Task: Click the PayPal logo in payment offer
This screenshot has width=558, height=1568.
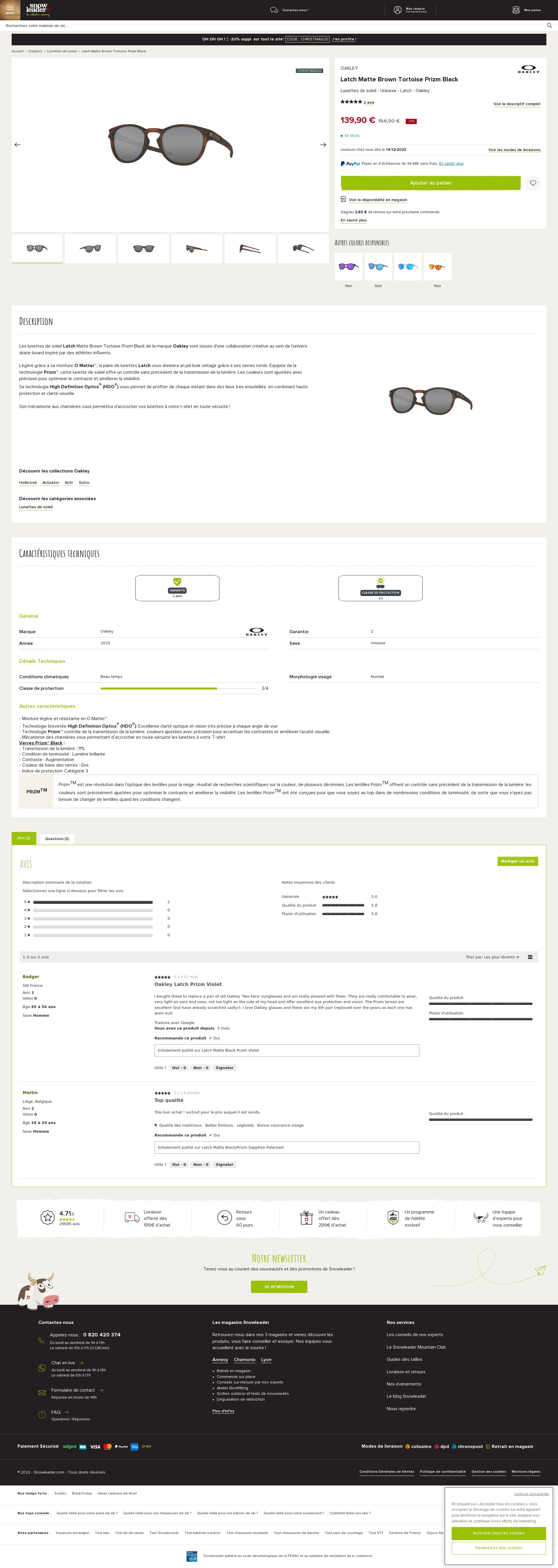Action: 350,163
